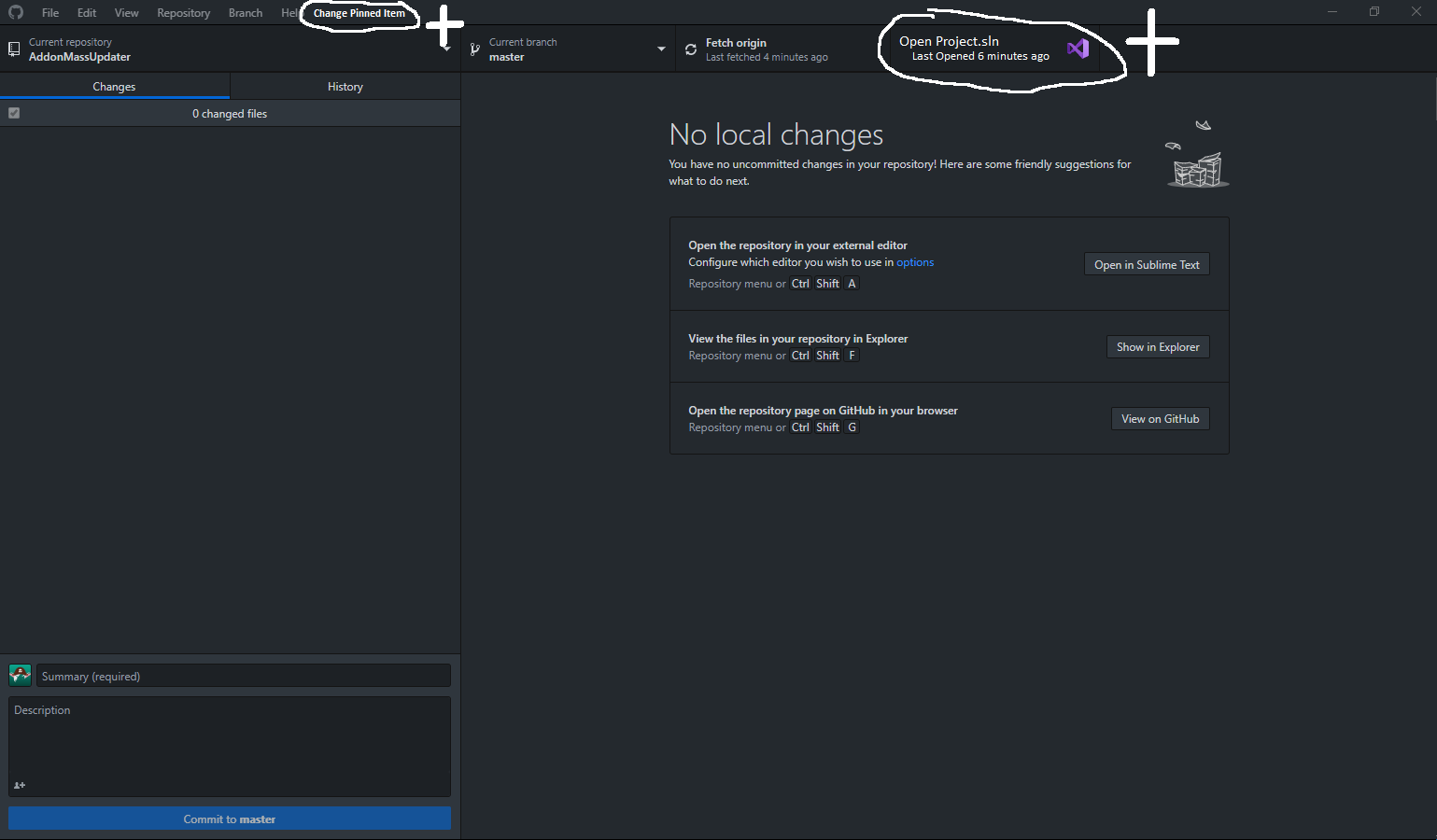Screen dimensions: 1437x840
Task: Click Show in Explorer
Action: pyautogui.click(x=1158, y=346)
